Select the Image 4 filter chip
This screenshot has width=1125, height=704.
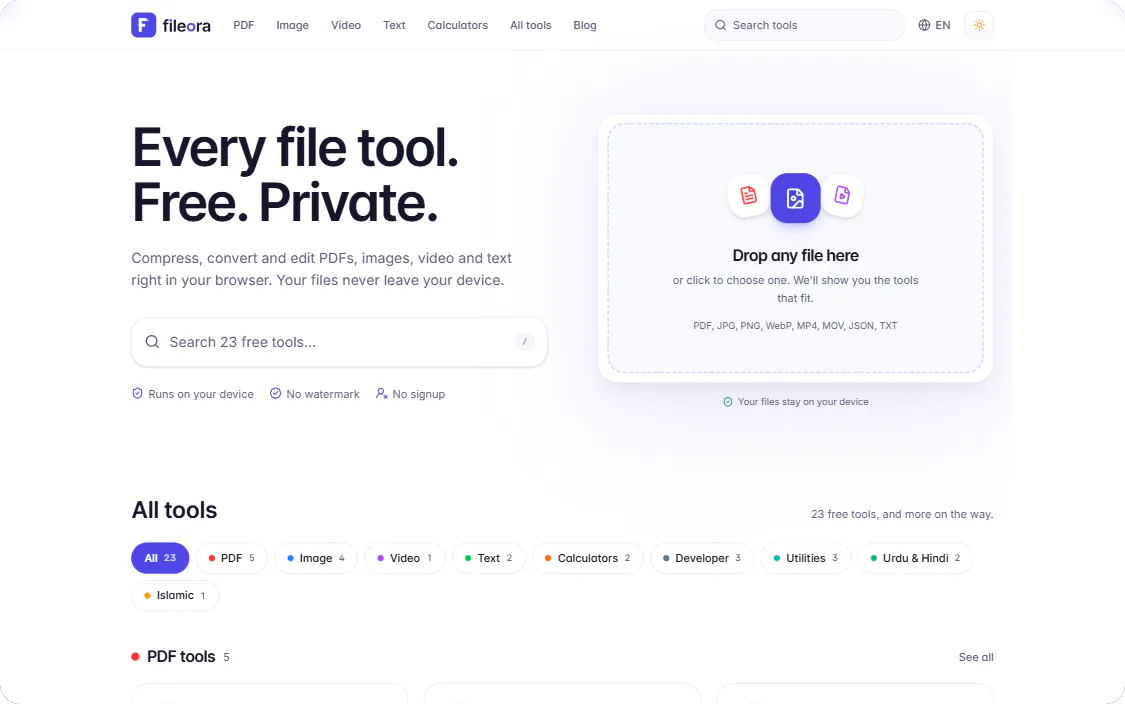click(x=316, y=558)
